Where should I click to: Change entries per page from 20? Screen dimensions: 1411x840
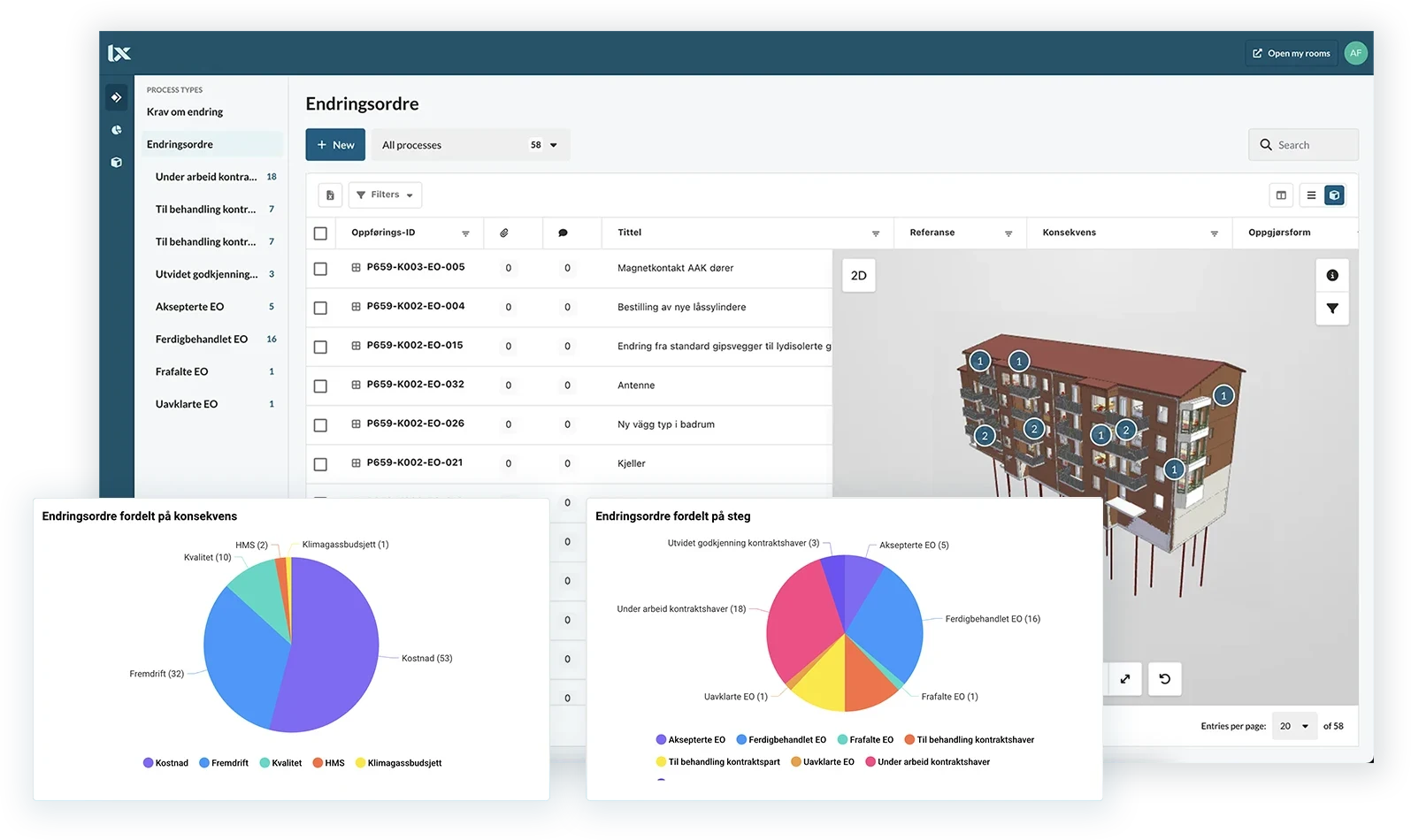(x=1293, y=726)
